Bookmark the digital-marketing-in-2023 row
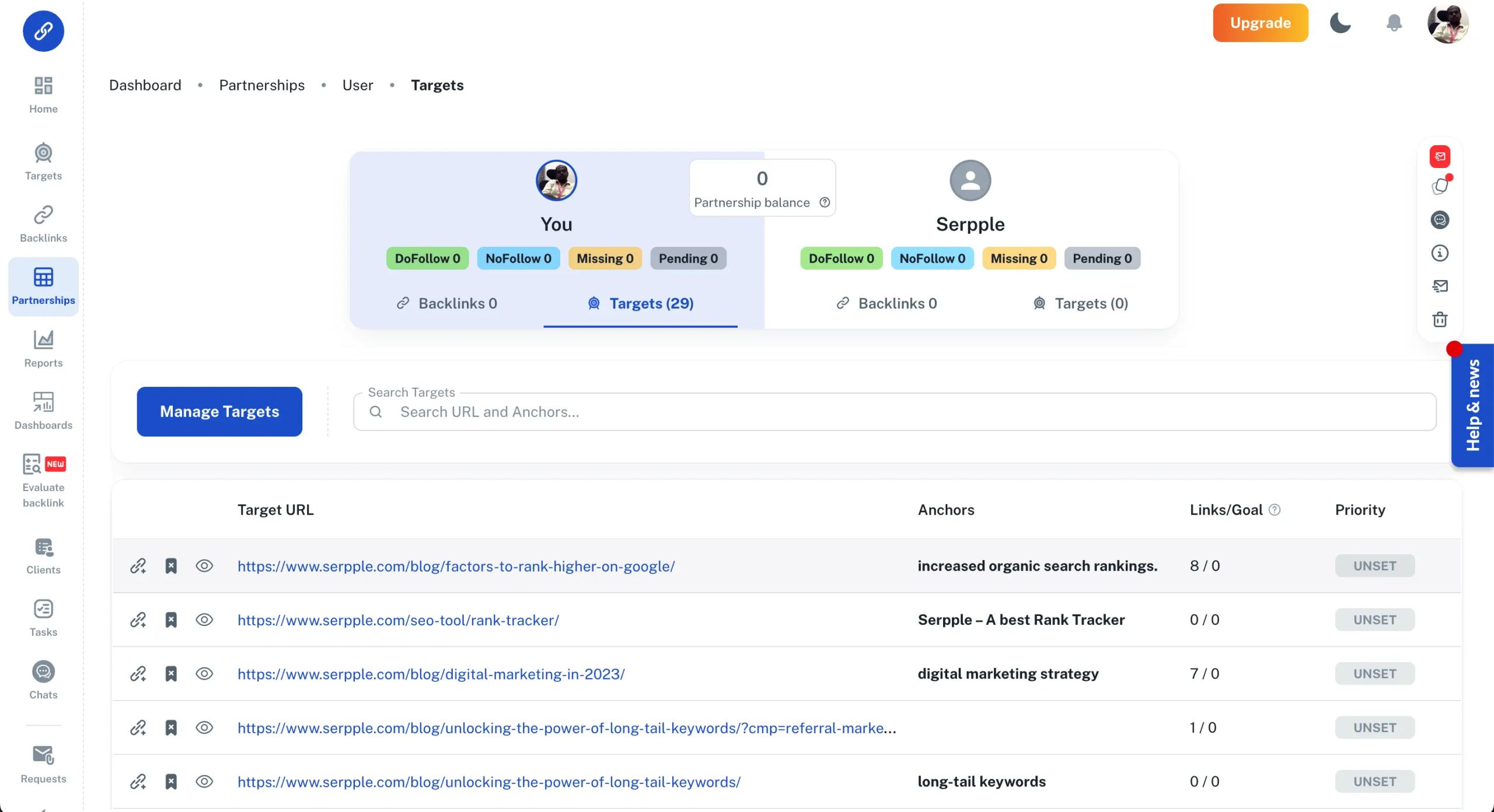Viewport: 1494px width, 812px height. (x=171, y=674)
